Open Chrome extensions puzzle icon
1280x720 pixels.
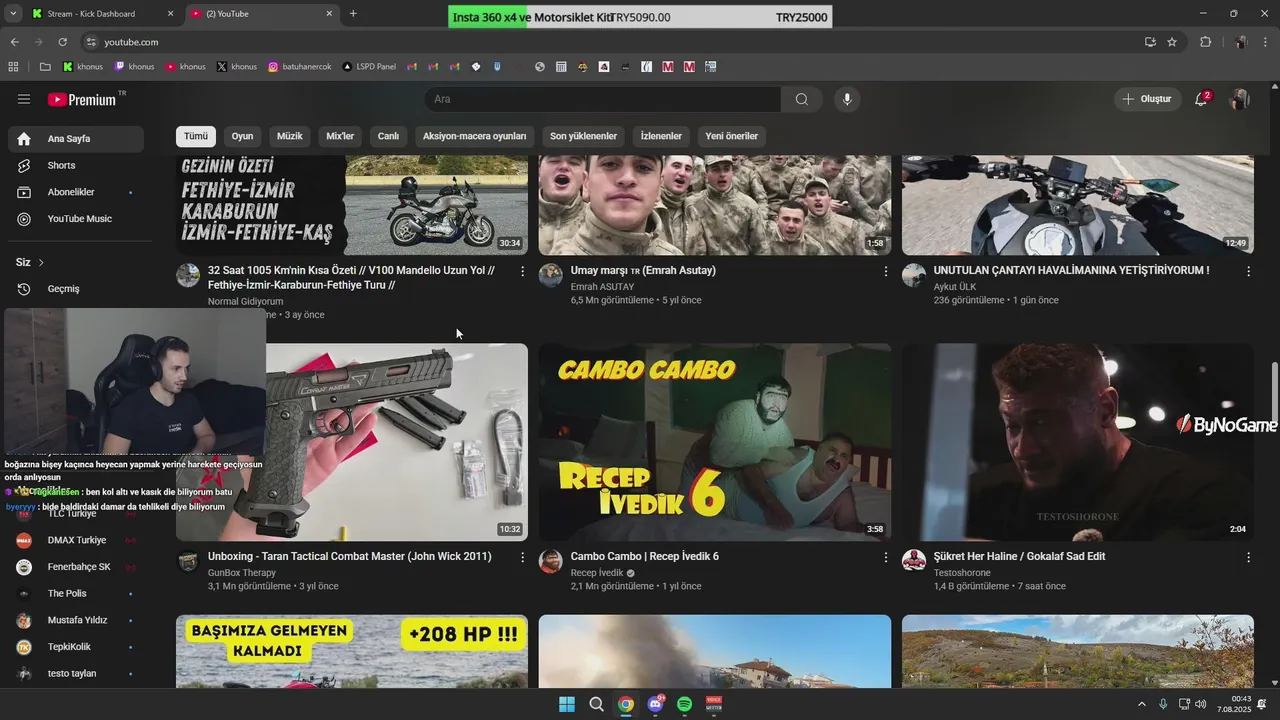coord(1205,42)
